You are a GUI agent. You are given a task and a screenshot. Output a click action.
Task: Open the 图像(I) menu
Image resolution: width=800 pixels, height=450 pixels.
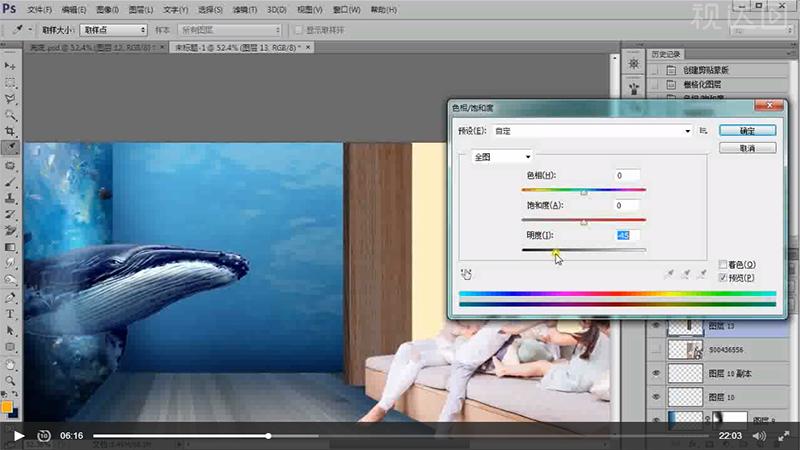pyautogui.click(x=107, y=10)
